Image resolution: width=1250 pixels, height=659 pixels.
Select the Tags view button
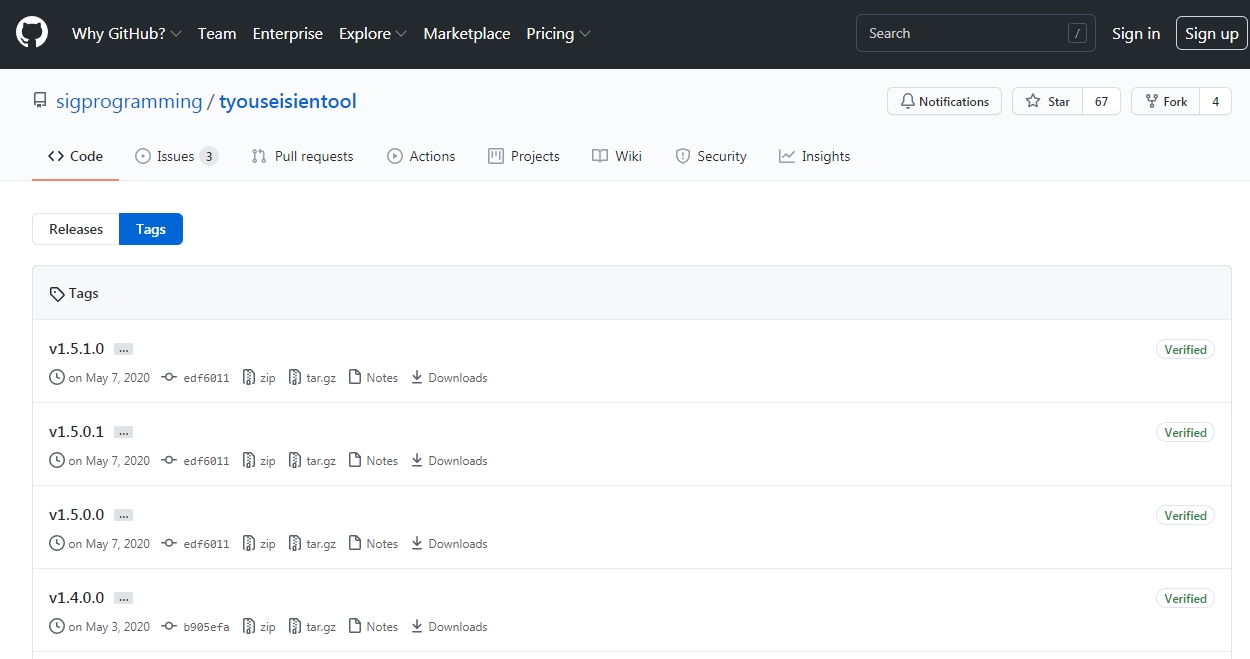151,229
